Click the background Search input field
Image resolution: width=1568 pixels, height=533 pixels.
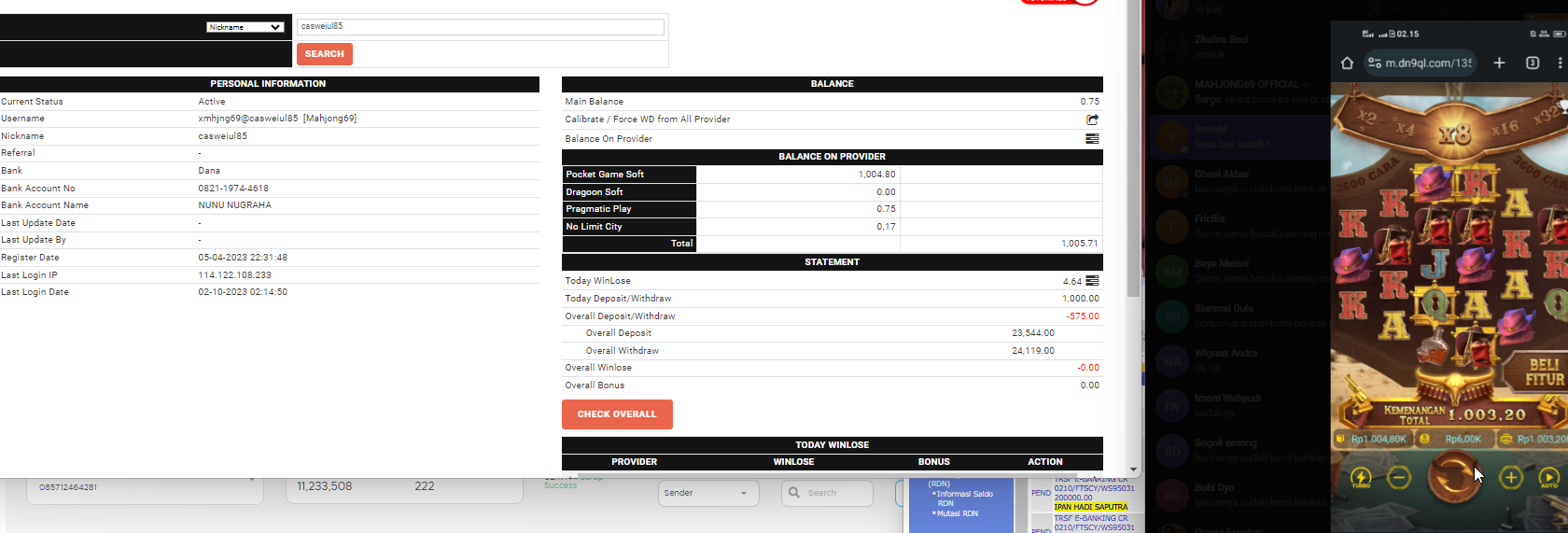pos(827,493)
